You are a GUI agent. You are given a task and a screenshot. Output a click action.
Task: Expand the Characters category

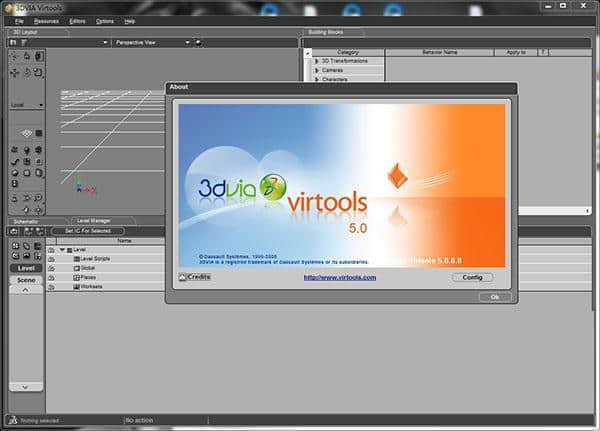pos(317,79)
